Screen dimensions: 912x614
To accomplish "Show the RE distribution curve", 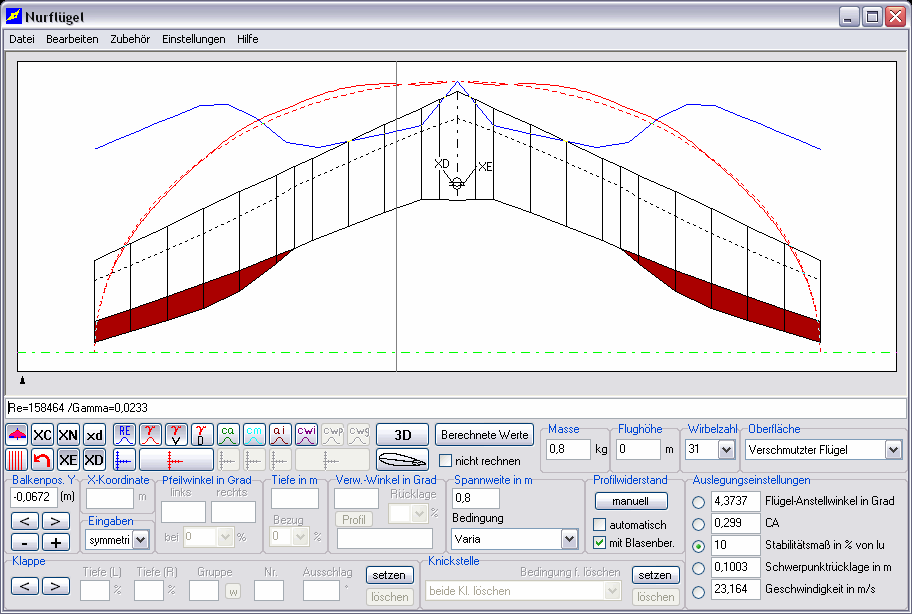I will [124, 435].
